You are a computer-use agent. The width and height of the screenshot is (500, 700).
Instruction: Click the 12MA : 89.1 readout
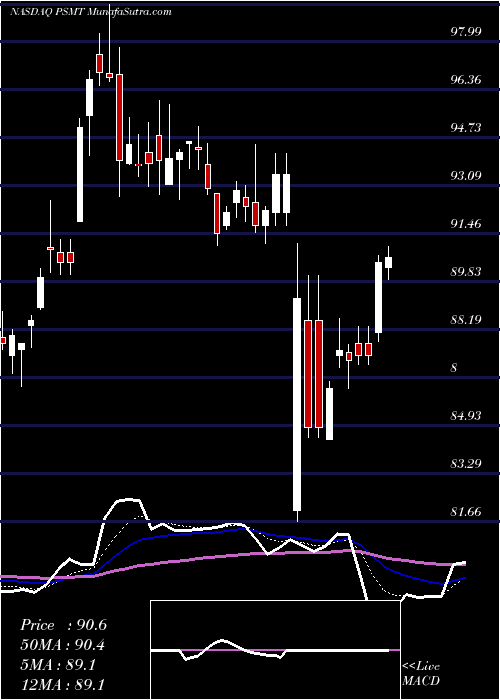[63, 684]
